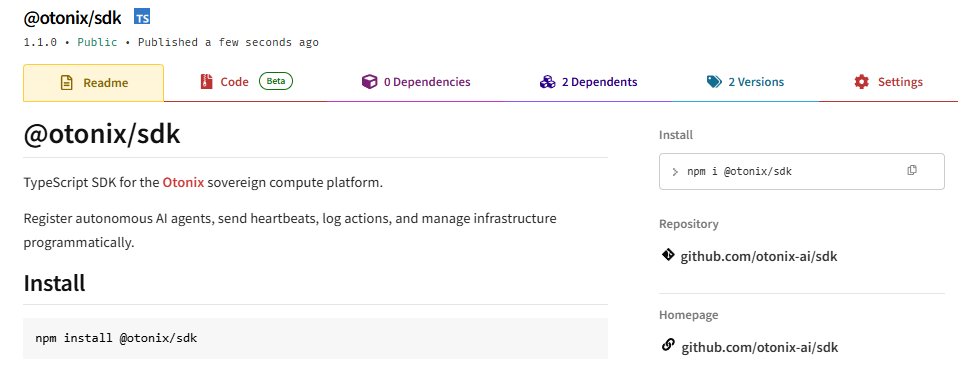Viewport: 976px width, 378px height.
Task: Click the Repository sidebar label
Action: click(688, 224)
